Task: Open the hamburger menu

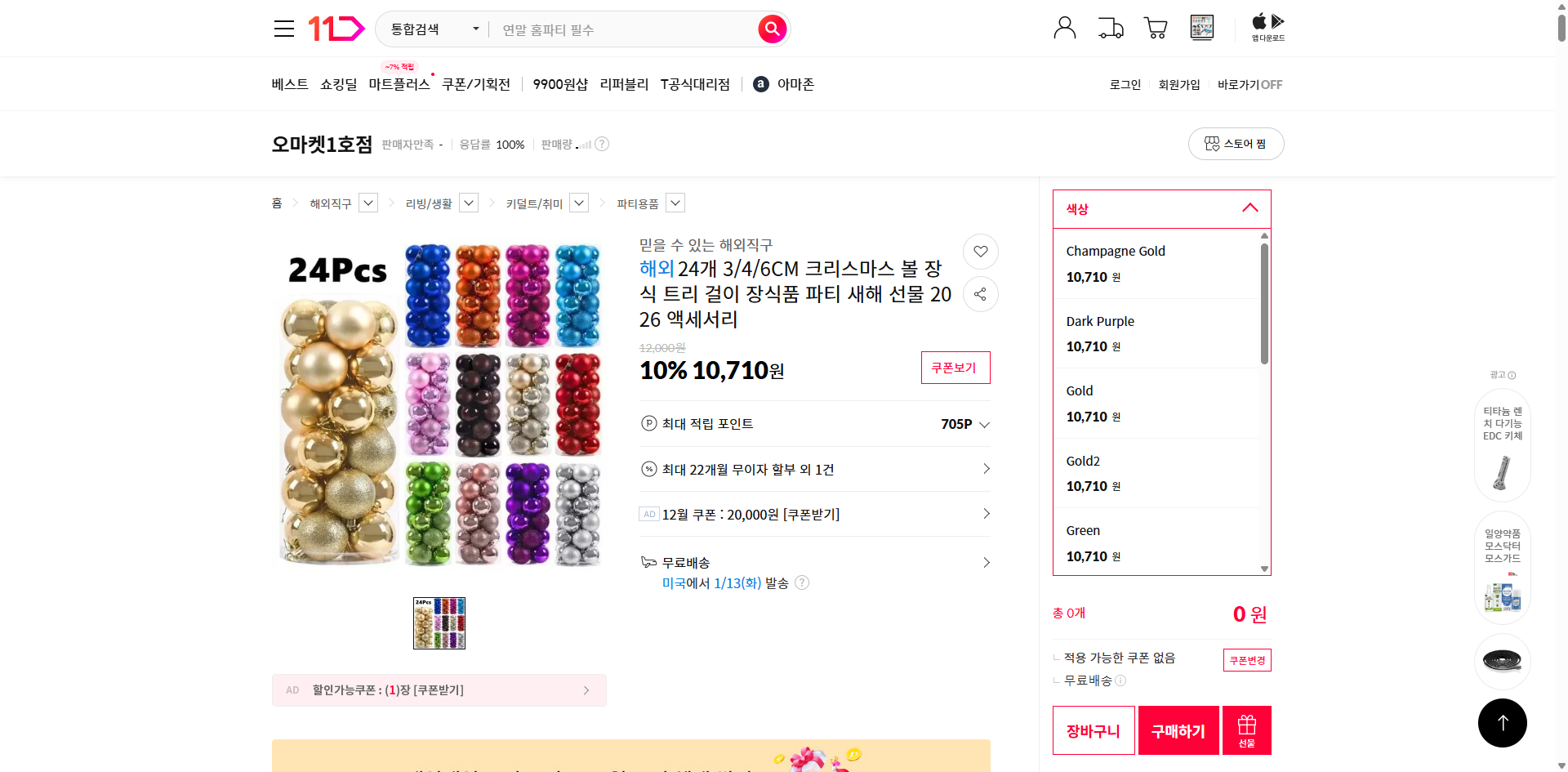Action: [x=283, y=28]
